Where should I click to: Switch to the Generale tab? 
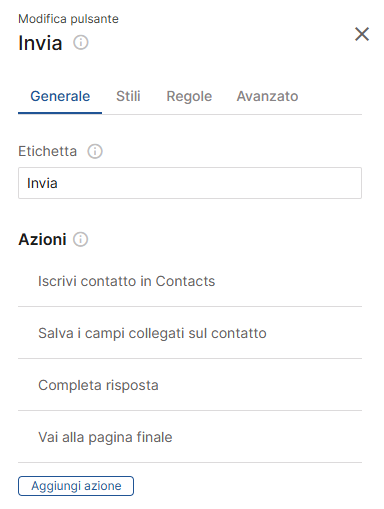click(60, 96)
